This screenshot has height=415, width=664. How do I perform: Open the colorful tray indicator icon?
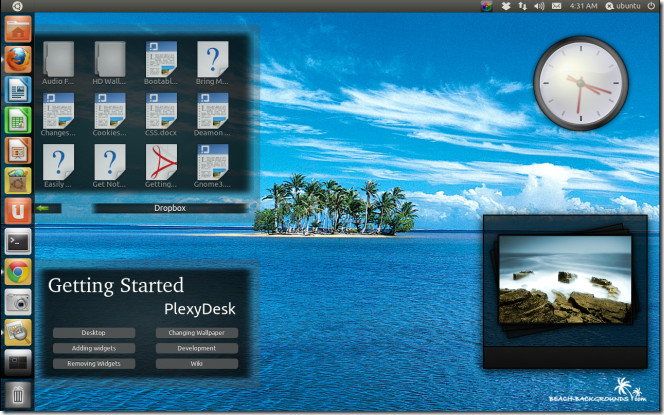(x=487, y=6)
